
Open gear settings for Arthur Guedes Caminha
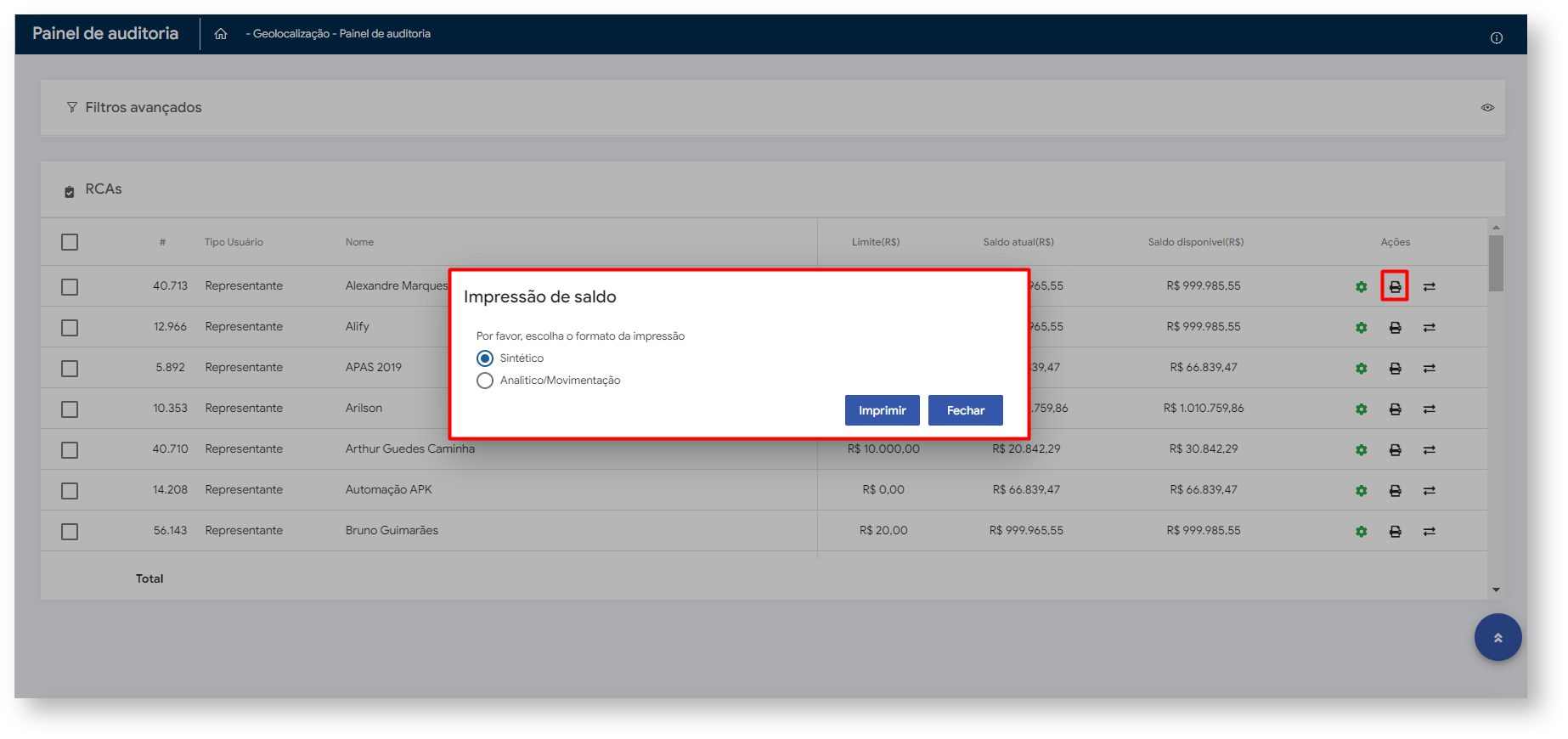pos(1361,449)
